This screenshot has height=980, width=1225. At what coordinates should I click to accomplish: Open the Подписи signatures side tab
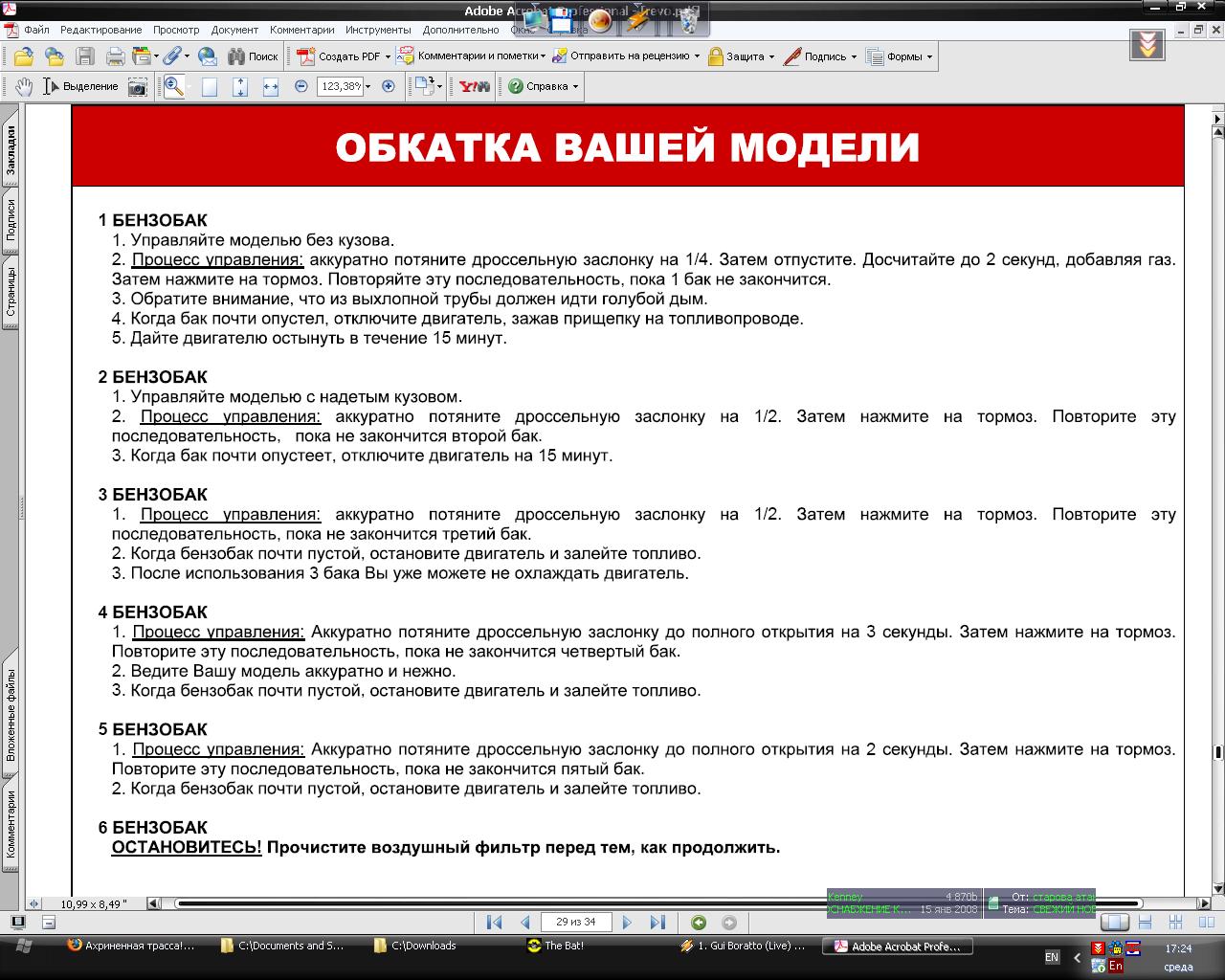10,220
